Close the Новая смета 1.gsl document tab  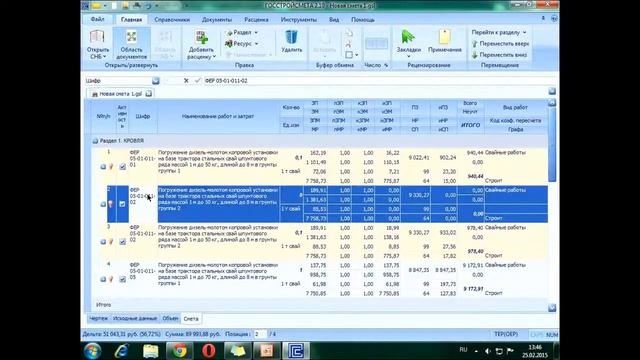(x=149, y=94)
